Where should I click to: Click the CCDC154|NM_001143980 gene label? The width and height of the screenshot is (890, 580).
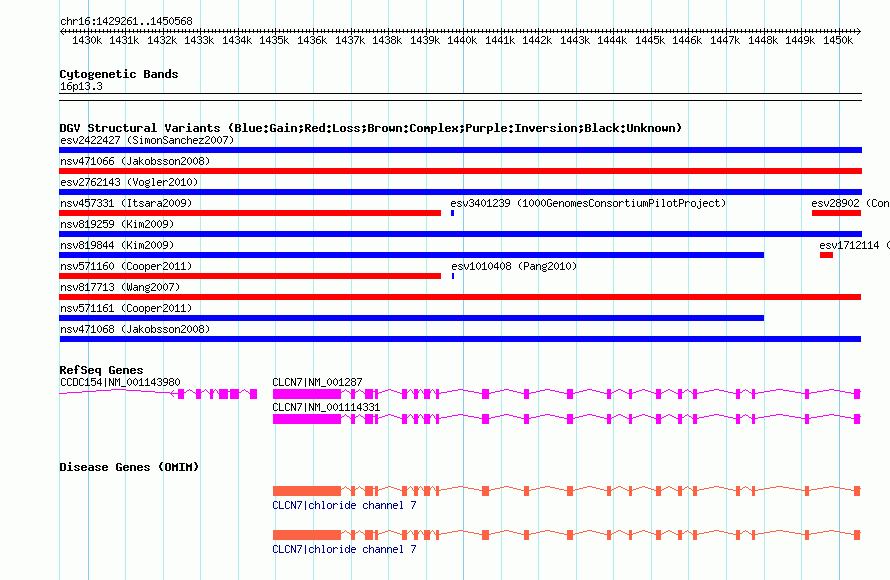point(120,383)
